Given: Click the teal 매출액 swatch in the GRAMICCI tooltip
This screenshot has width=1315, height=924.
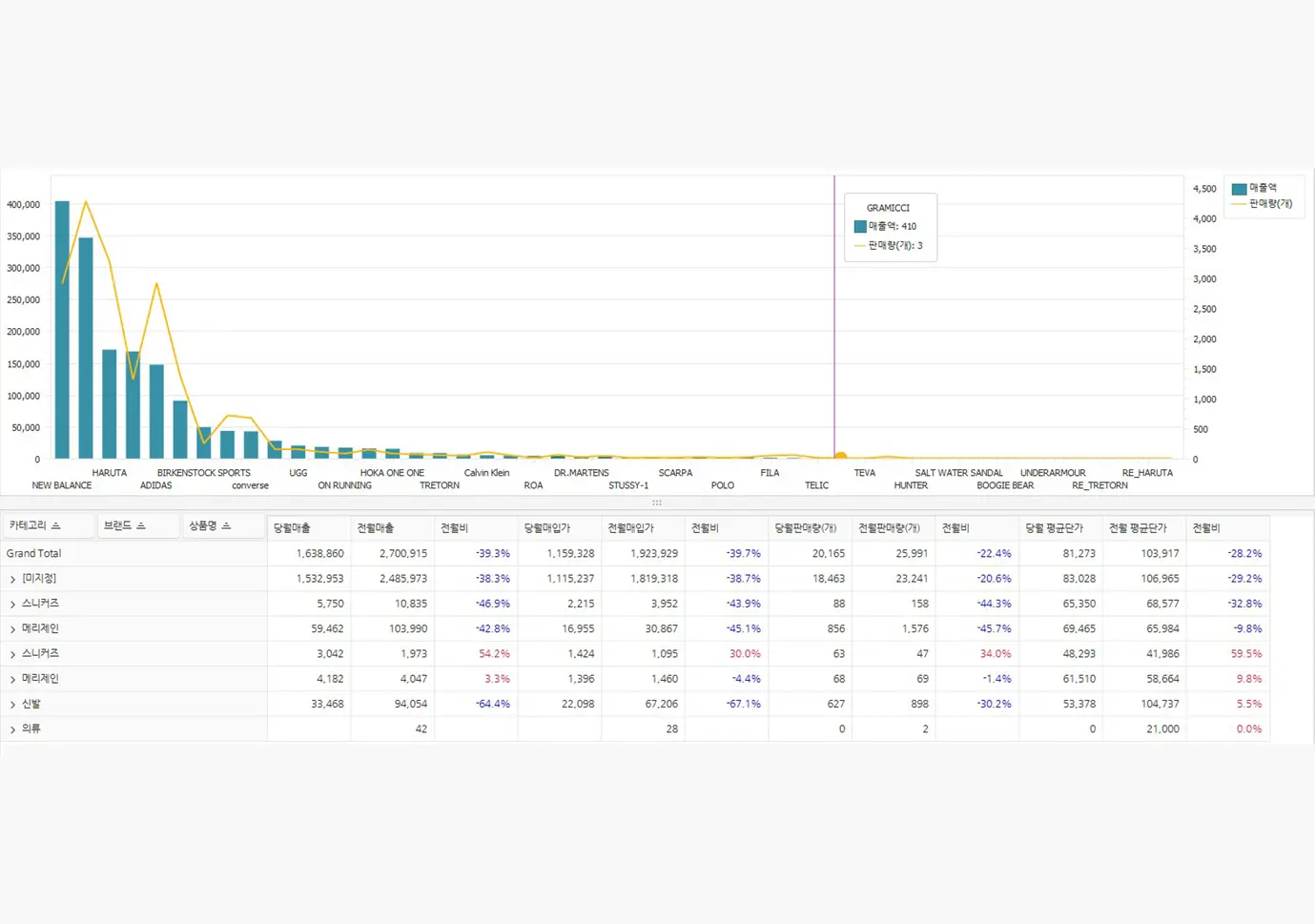Looking at the screenshot, I should click(860, 227).
